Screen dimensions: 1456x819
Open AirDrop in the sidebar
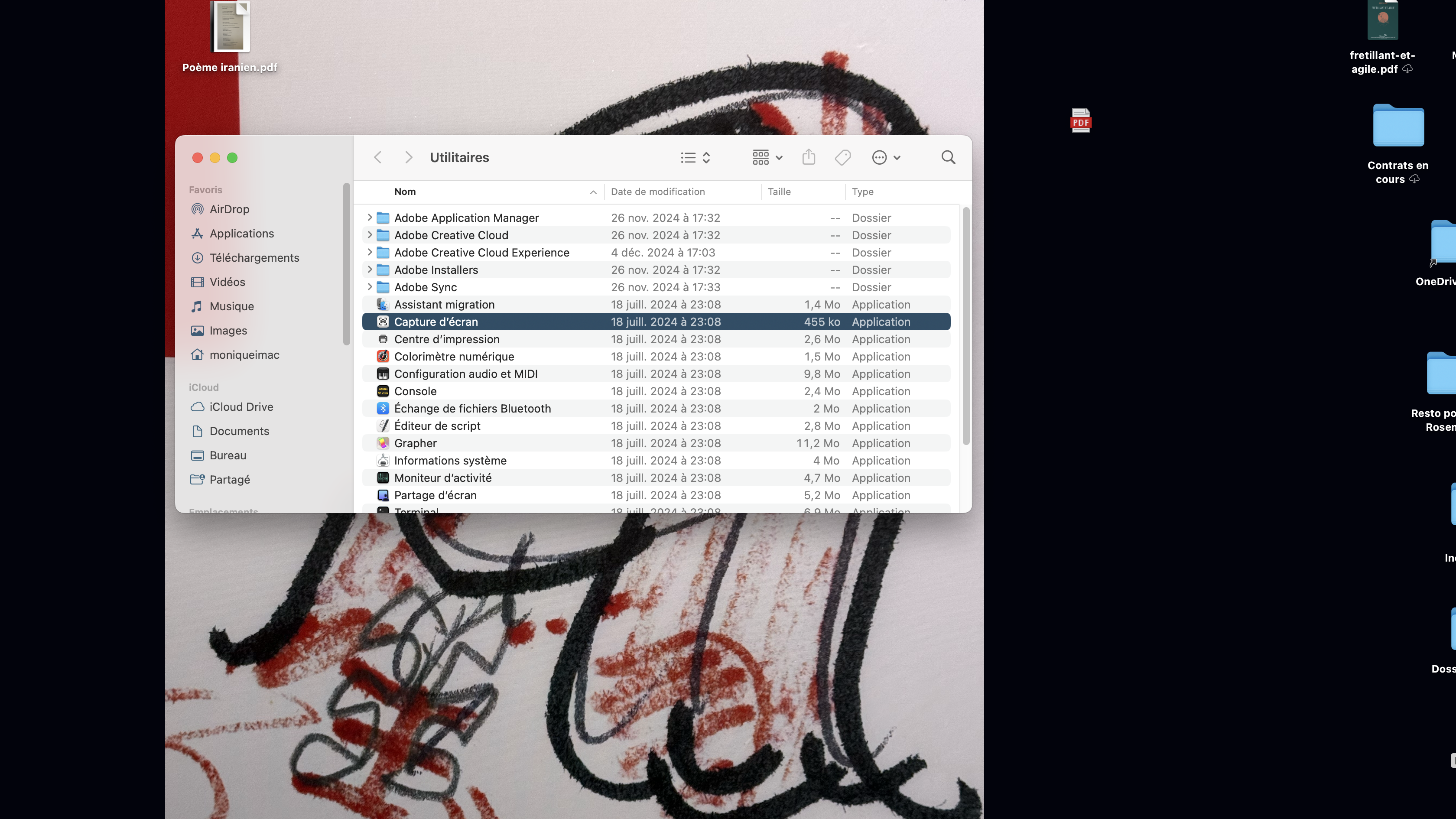click(x=229, y=209)
